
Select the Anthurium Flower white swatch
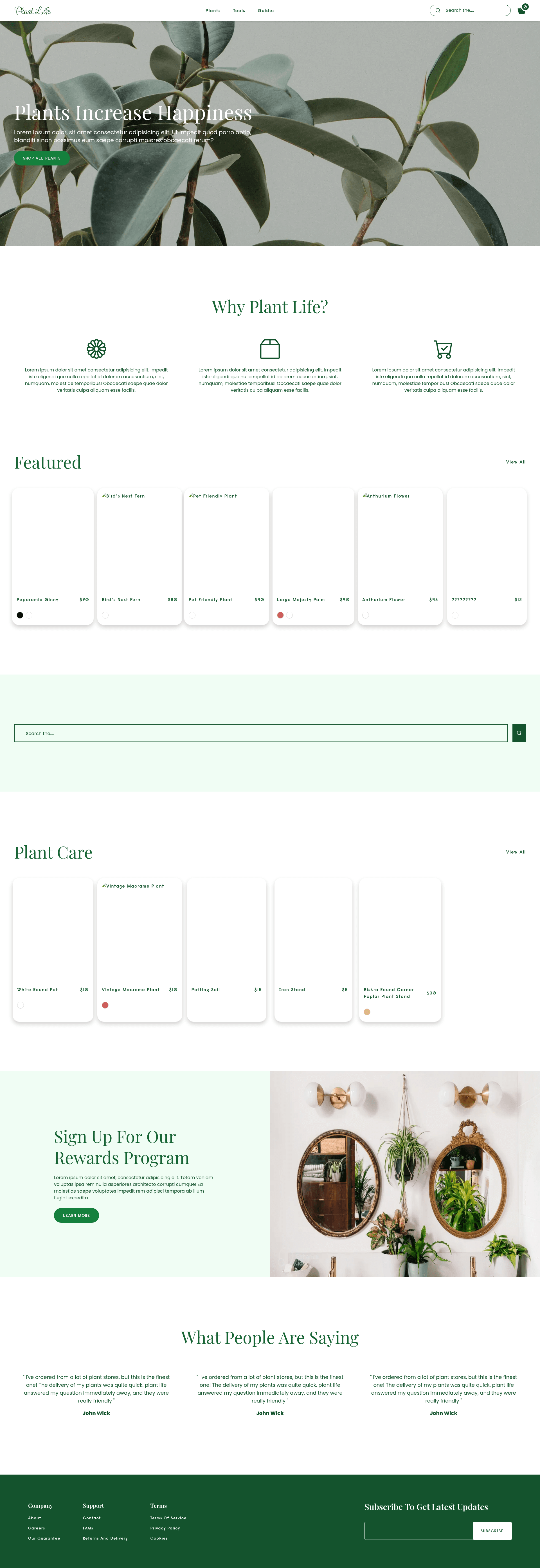coord(365,615)
